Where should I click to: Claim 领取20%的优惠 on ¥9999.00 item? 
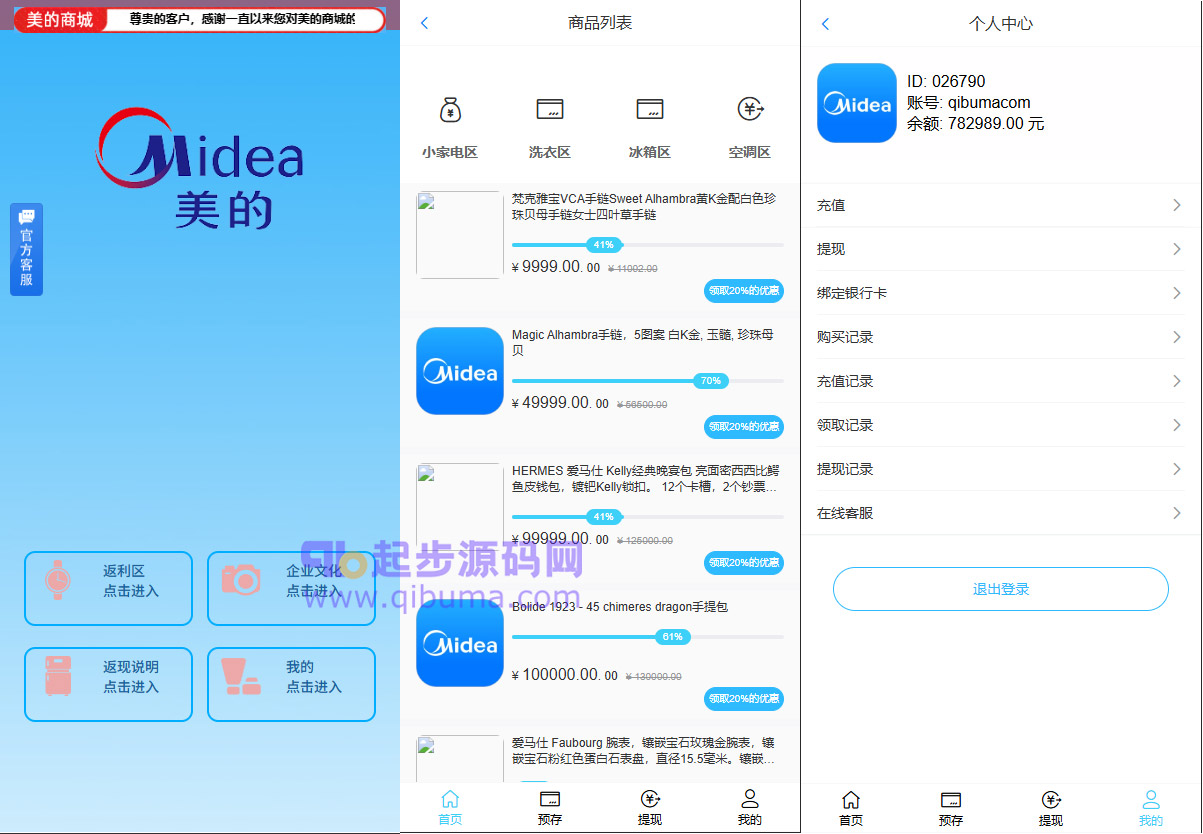coord(744,291)
